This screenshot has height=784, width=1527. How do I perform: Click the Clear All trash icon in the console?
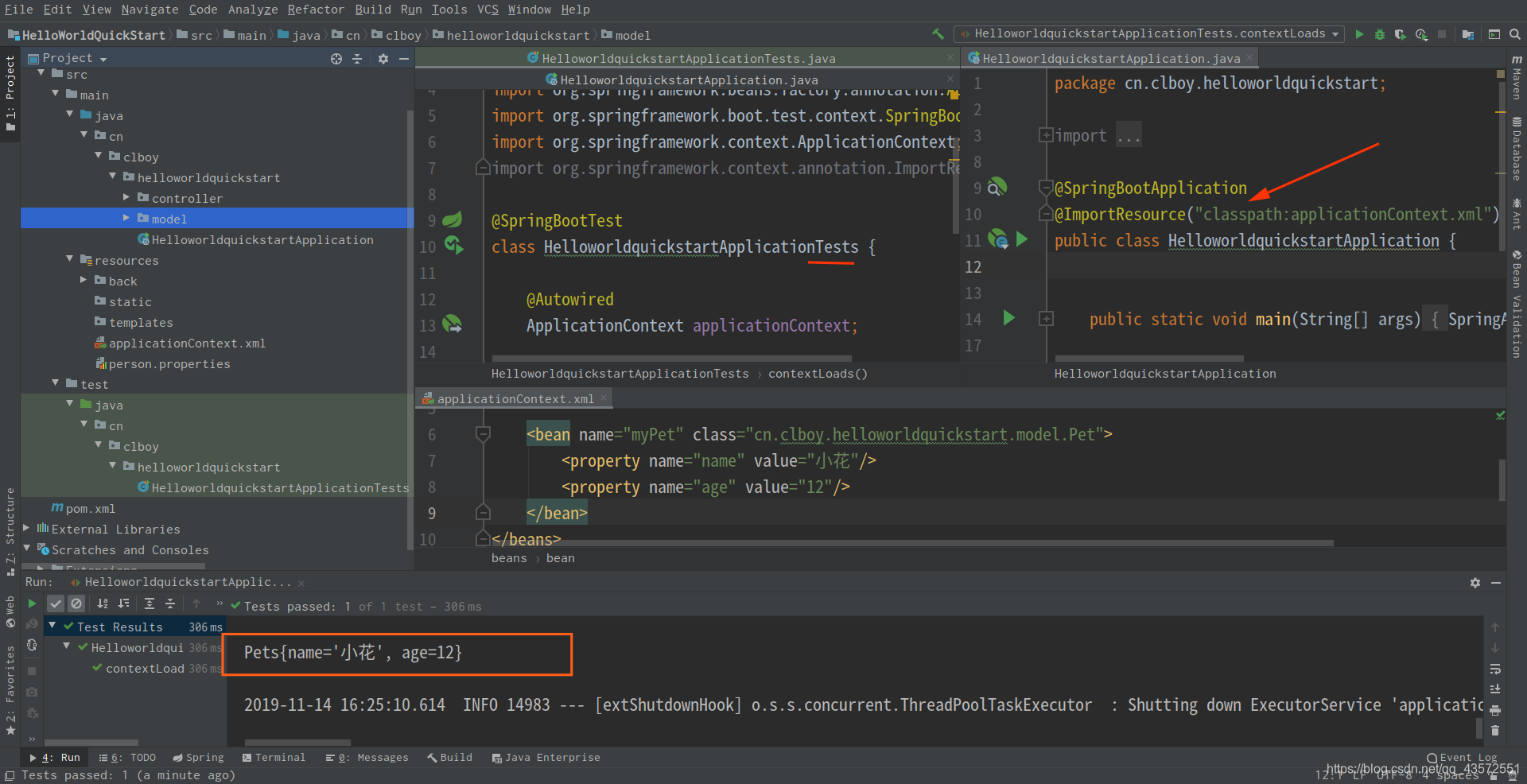click(1495, 730)
